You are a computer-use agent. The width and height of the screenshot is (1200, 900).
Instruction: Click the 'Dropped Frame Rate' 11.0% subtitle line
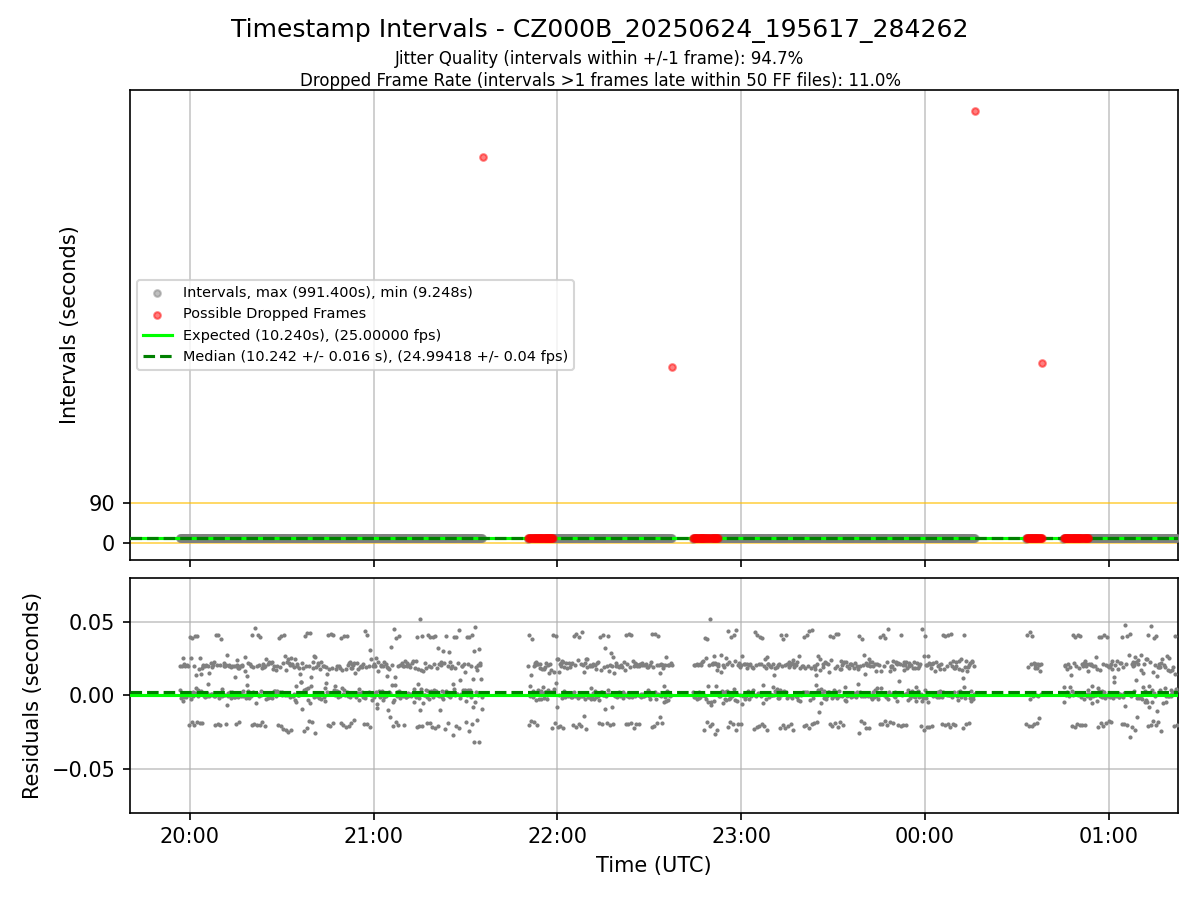click(600, 80)
